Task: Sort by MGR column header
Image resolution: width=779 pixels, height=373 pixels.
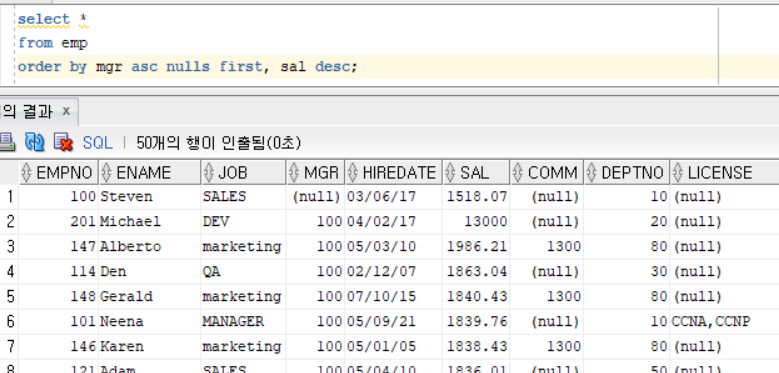Action: coord(315,173)
